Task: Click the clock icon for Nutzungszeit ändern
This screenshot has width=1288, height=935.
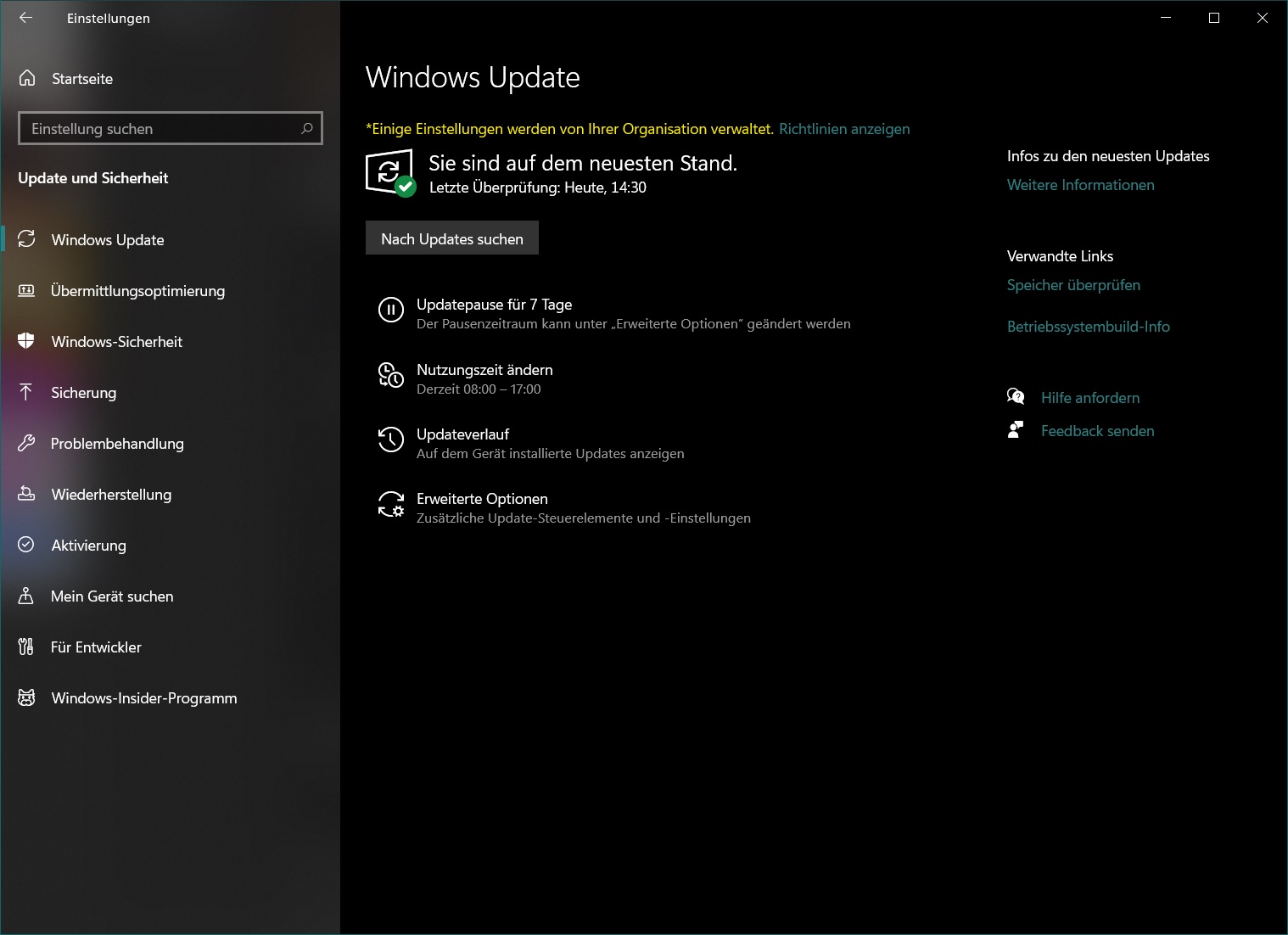Action: 390,375
